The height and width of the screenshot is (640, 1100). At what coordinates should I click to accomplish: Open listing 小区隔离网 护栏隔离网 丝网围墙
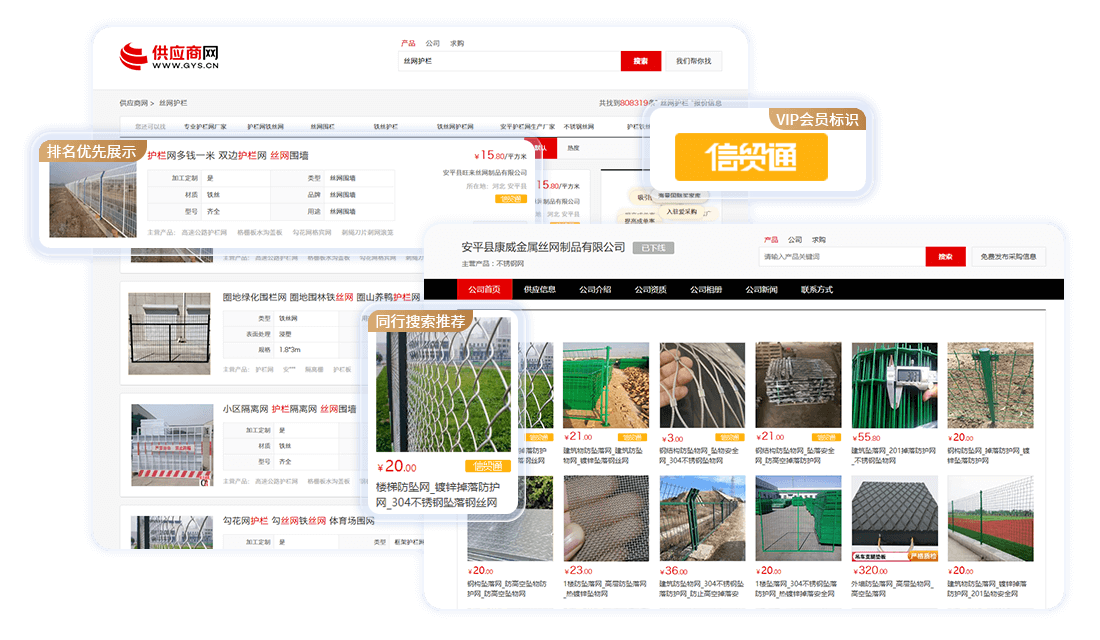point(289,409)
